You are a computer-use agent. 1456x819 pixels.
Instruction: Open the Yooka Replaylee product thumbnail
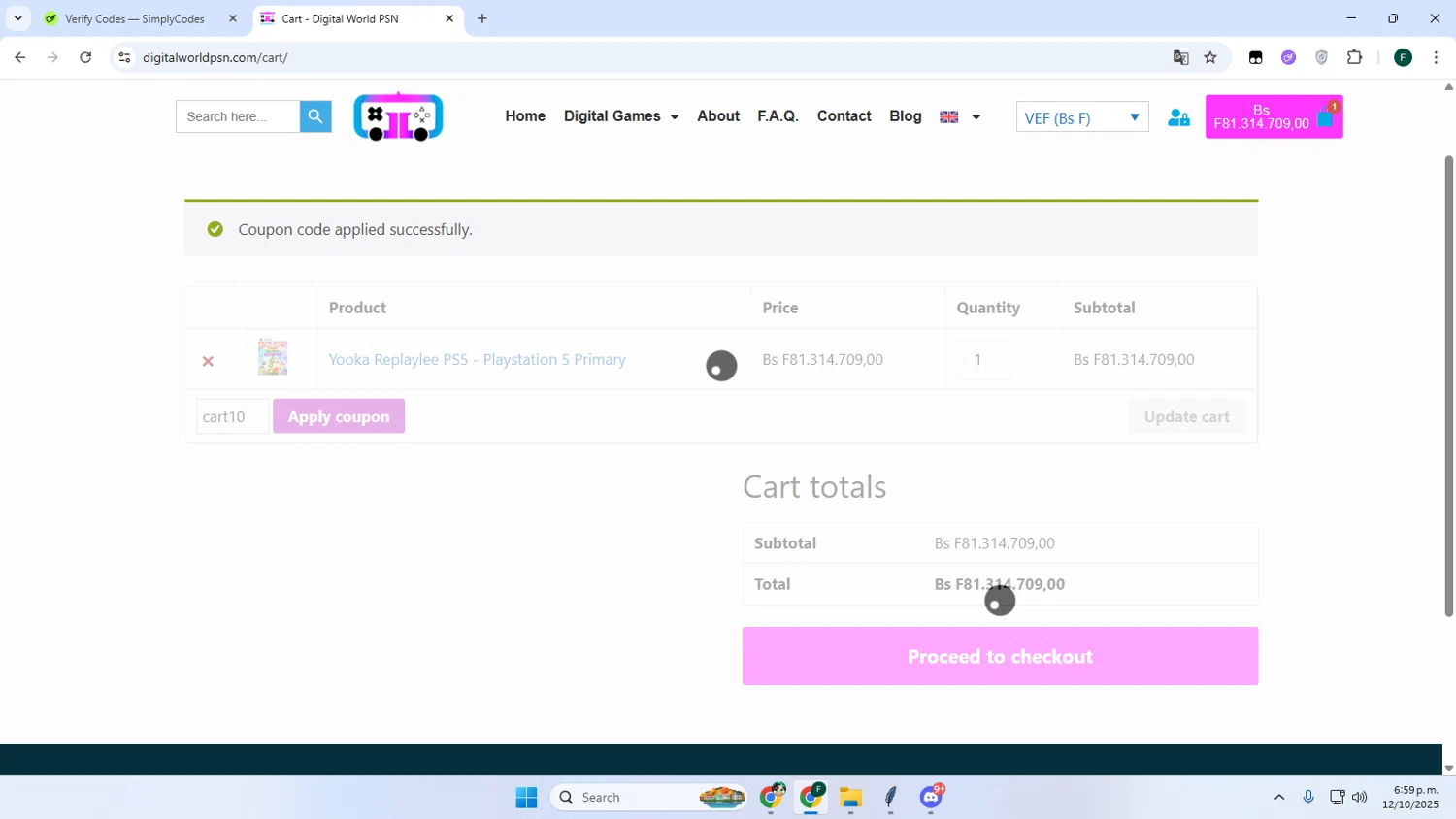(x=273, y=358)
